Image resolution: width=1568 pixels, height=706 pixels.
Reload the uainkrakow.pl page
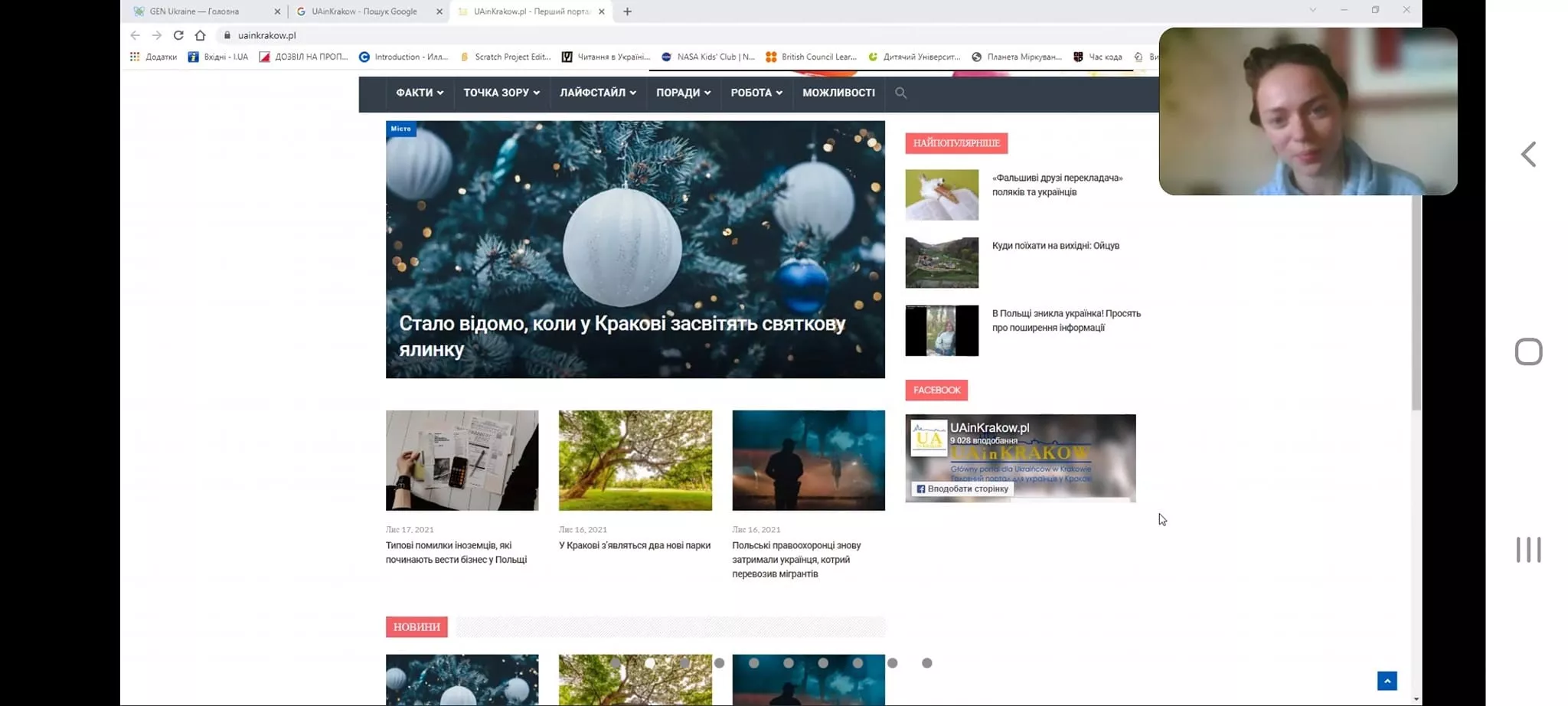[x=178, y=34]
